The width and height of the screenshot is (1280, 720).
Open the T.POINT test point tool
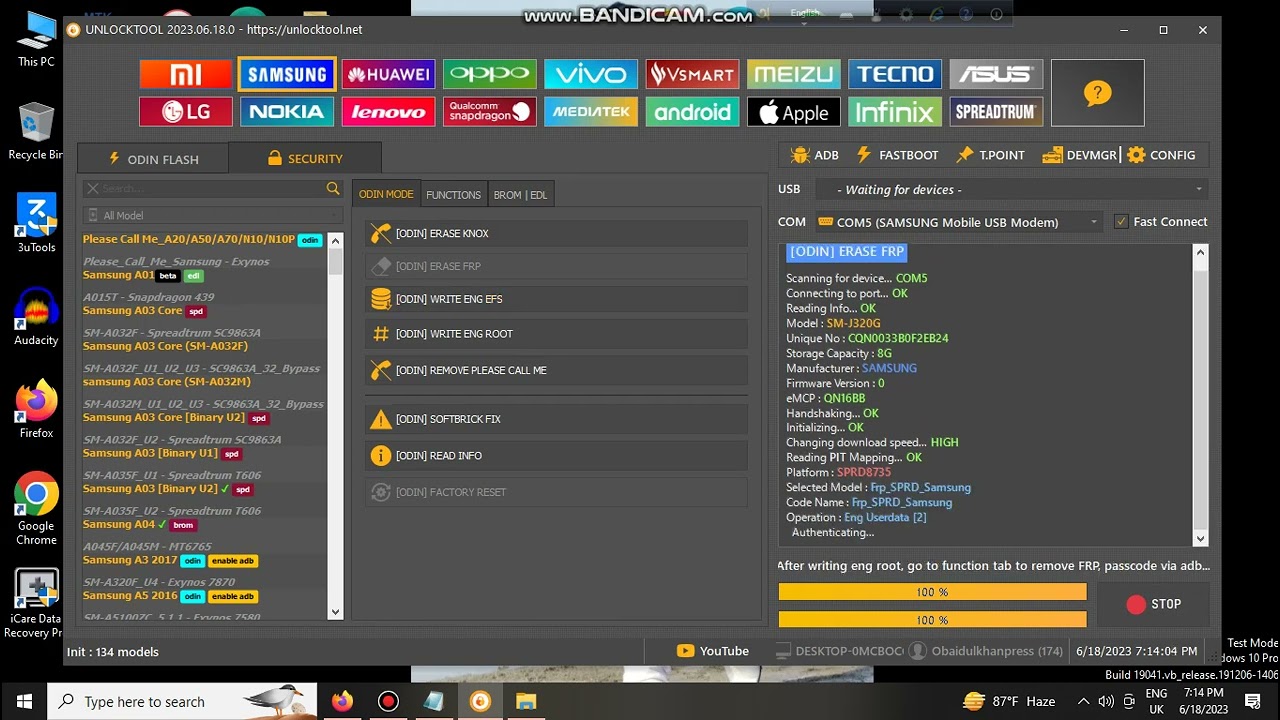[990, 155]
